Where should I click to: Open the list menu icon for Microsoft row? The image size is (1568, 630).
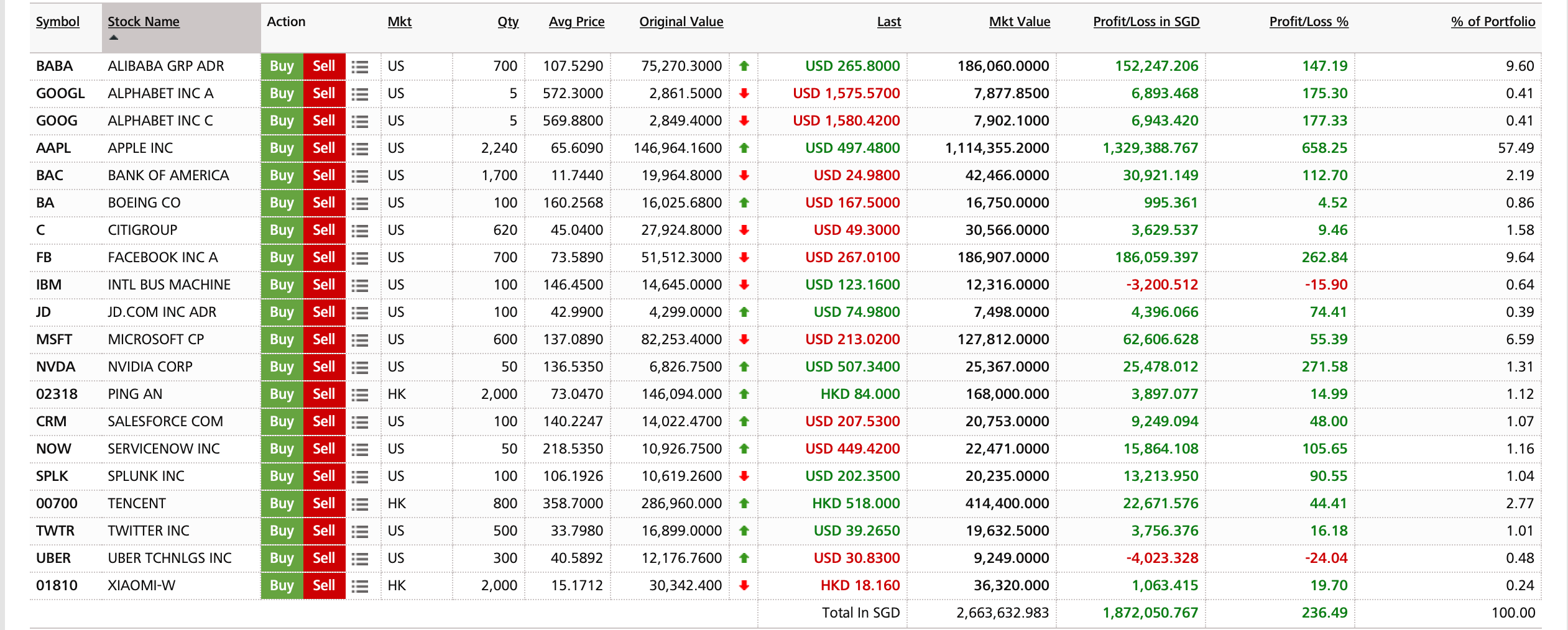[359, 340]
